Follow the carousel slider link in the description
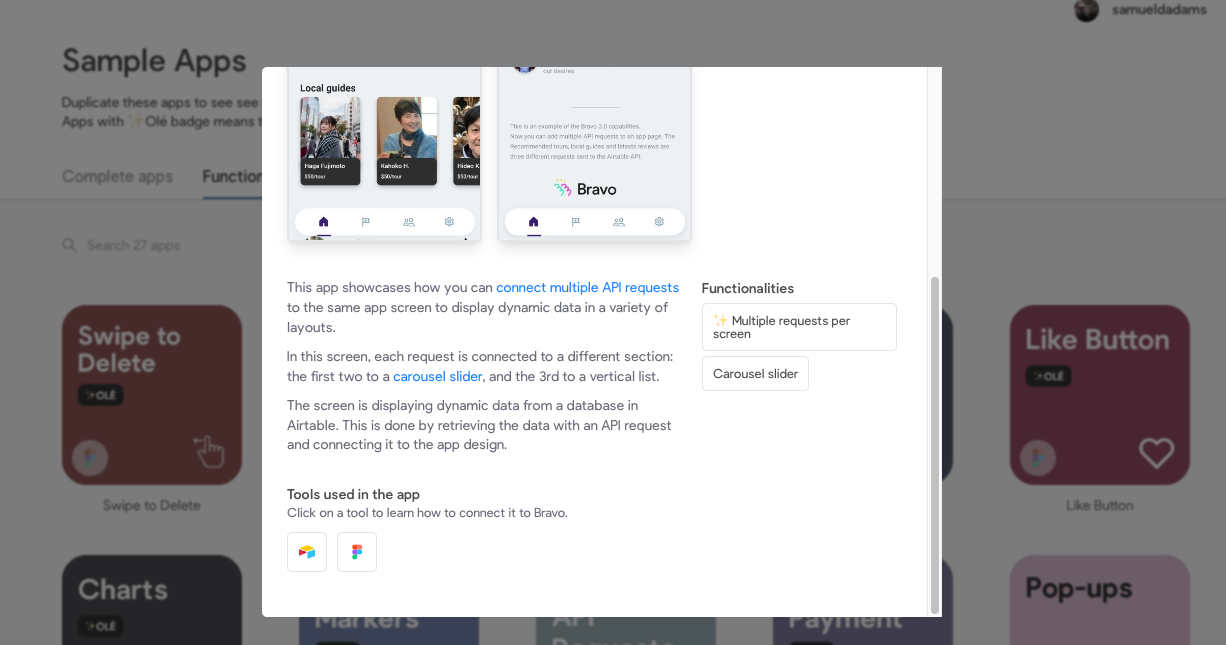The height and width of the screenshot is (645, 1226). [x=438, y=376]
